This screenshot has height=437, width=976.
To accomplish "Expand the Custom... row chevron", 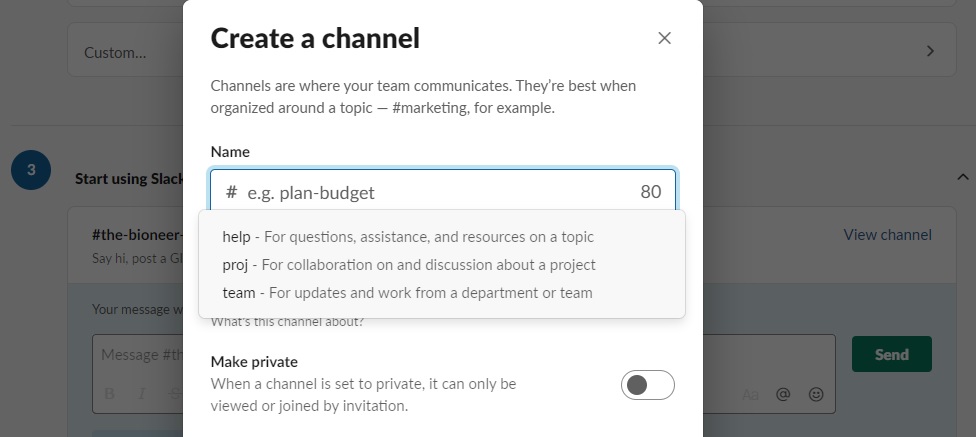I will pos(930,51).
